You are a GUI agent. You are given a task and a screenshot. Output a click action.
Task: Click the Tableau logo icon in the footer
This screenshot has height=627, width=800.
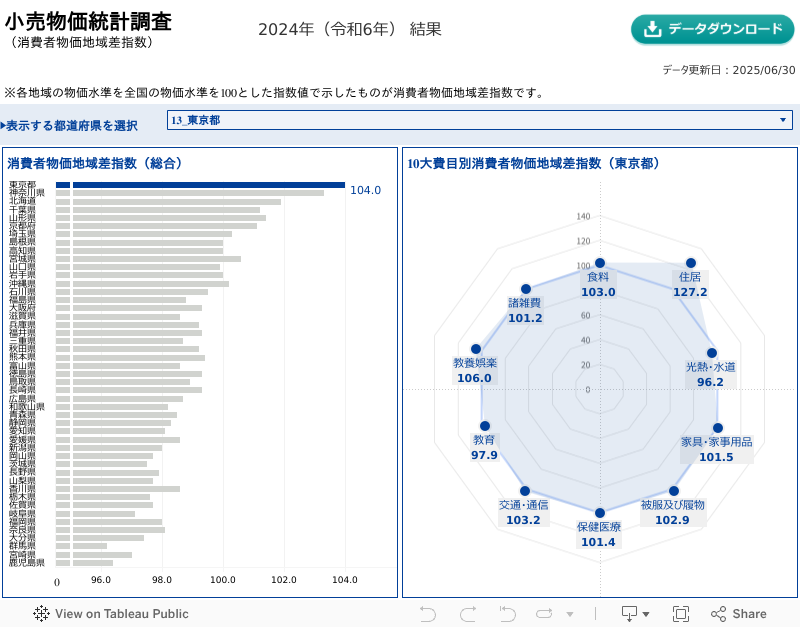click(x=41, y=613)
